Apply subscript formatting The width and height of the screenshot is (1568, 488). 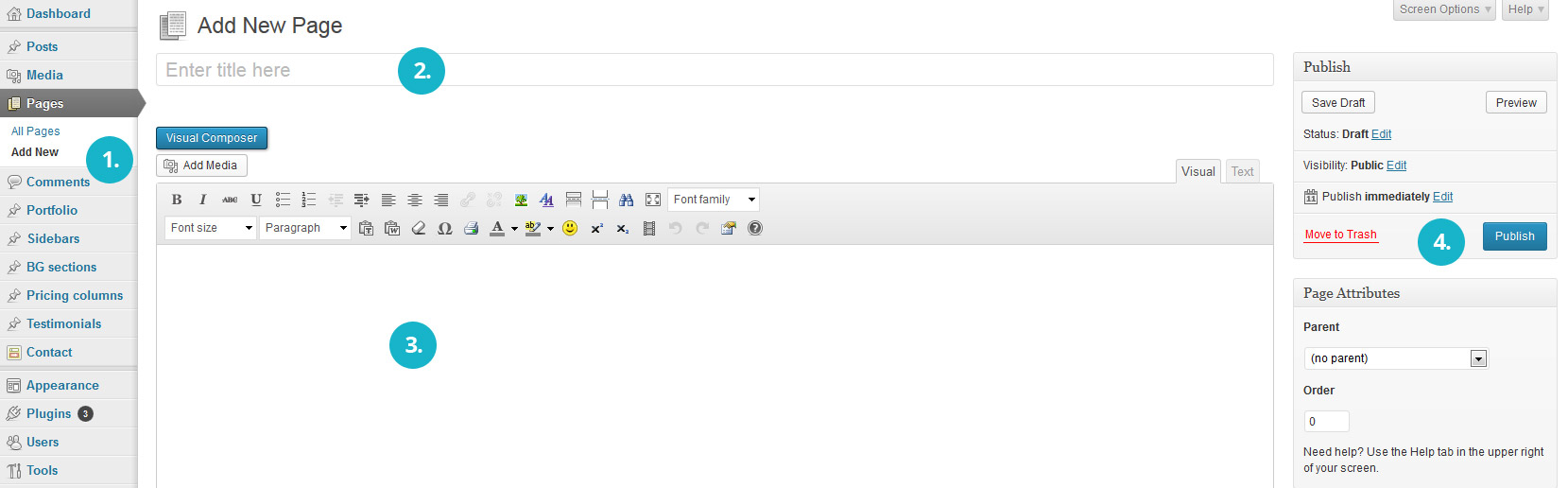click(623, 228)
